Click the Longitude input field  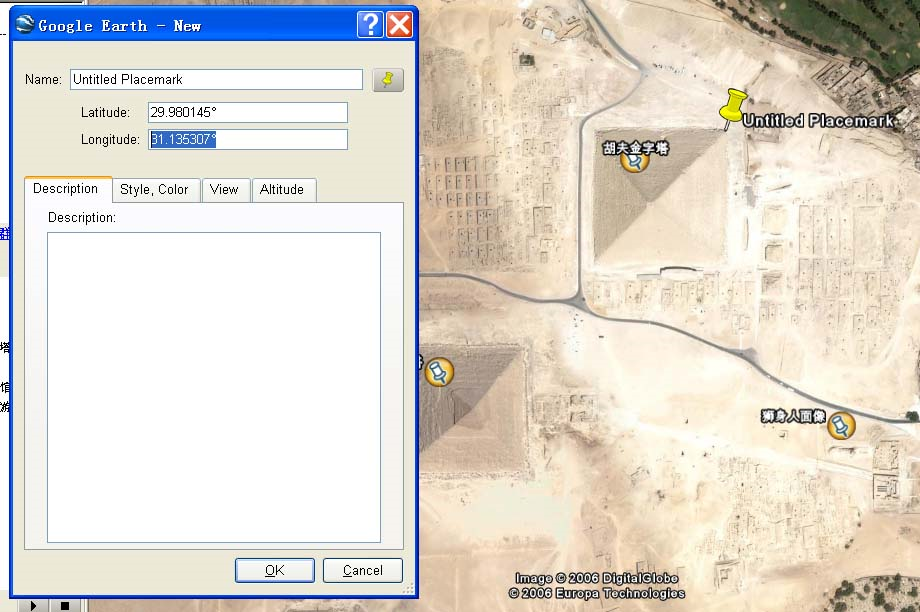(248, 139)
